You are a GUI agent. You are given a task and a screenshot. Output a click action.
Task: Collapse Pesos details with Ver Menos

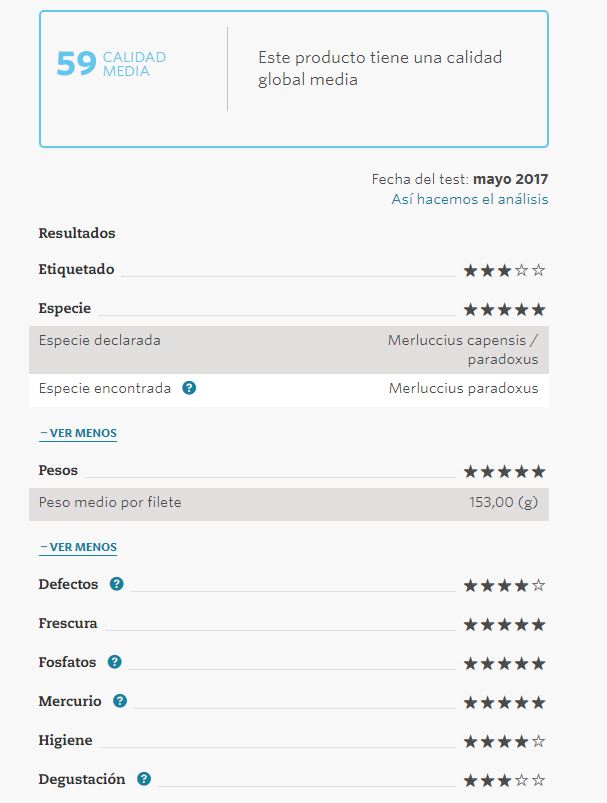click(78, 548)
